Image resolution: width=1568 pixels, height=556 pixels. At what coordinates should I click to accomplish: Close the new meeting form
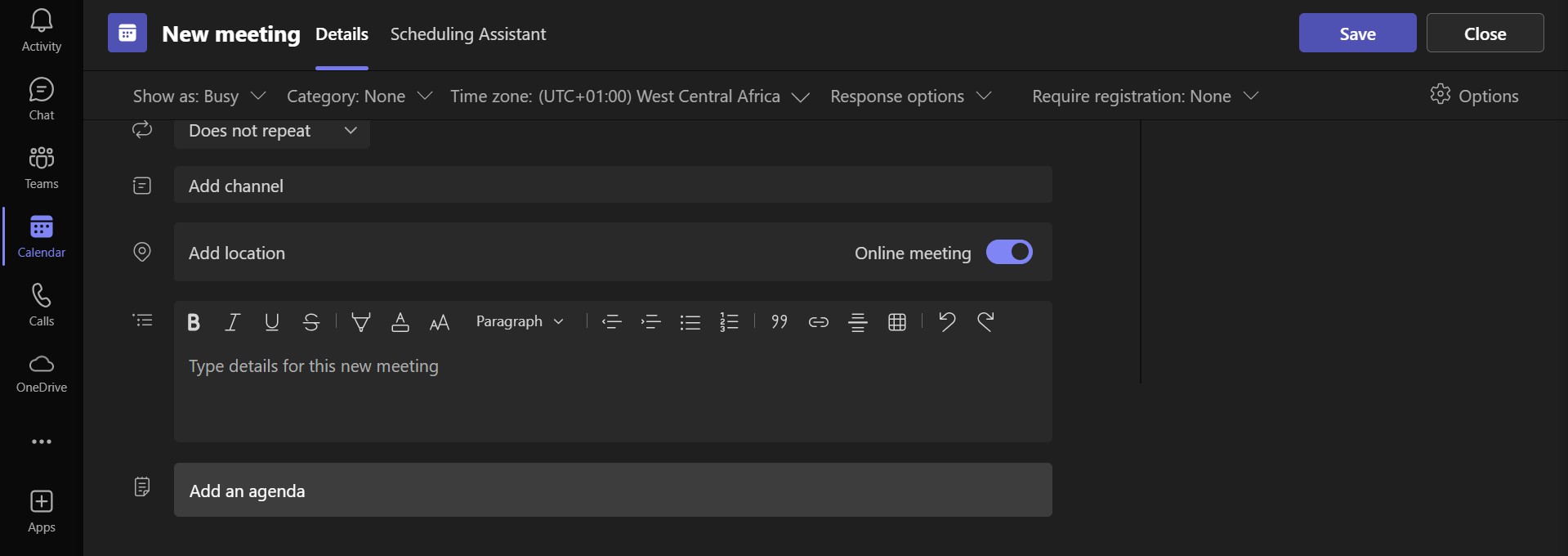[1485, 34]
